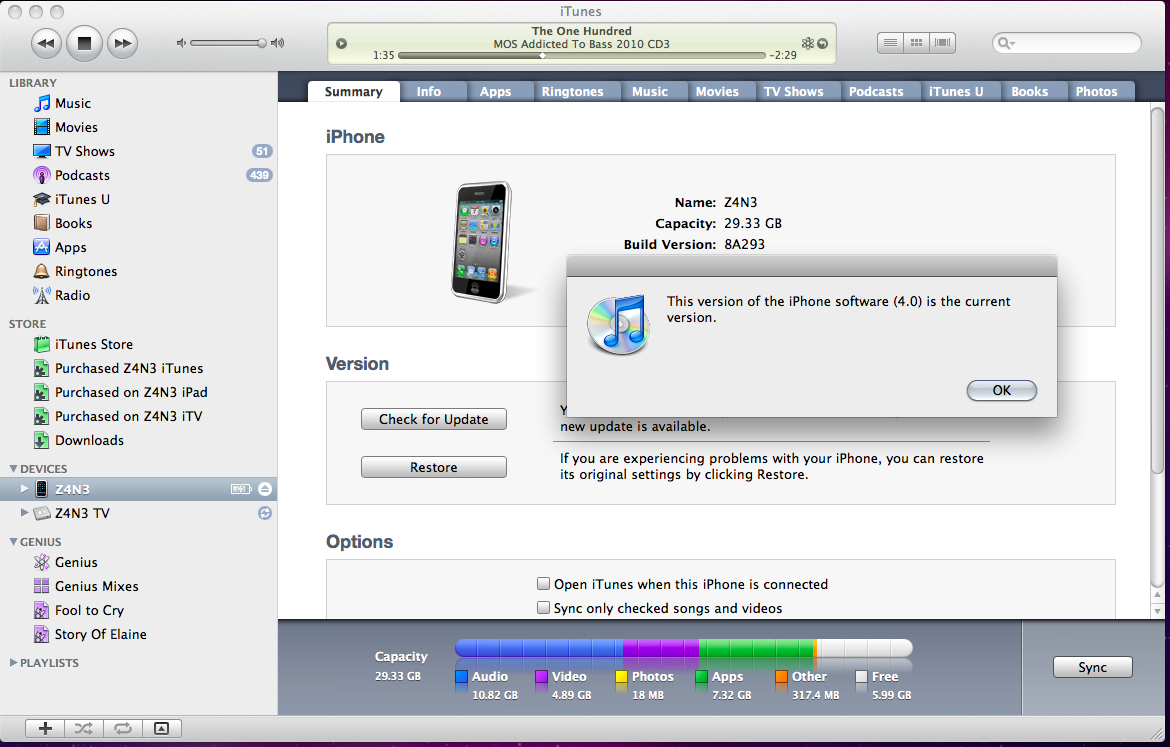Viewport: 1170px width, 747px height.
Task: Go to the iTunes Store
Action: point(93,344)
